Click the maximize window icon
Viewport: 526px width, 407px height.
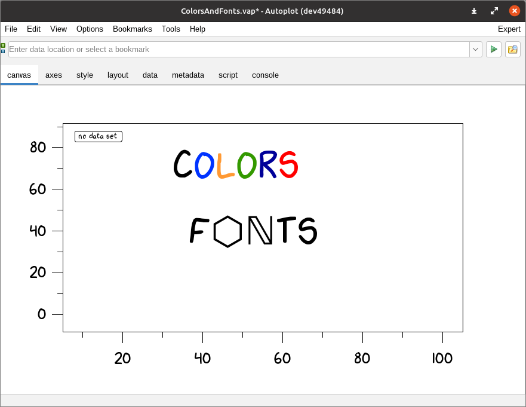(494, 11)
